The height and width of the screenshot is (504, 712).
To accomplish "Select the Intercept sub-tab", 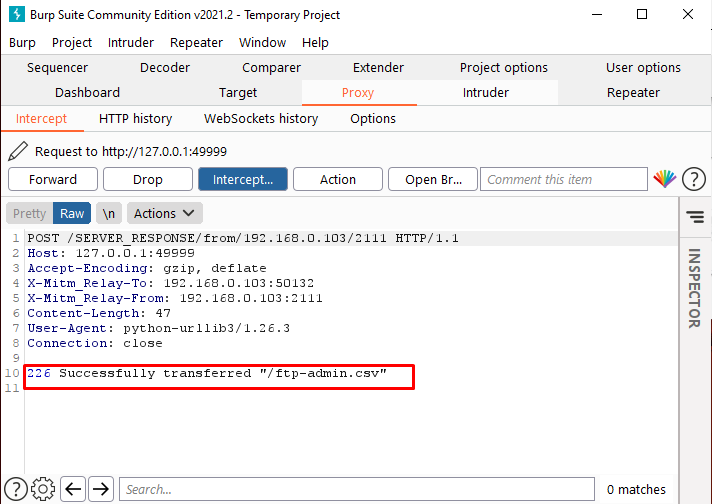I will [x=41, y=119].
